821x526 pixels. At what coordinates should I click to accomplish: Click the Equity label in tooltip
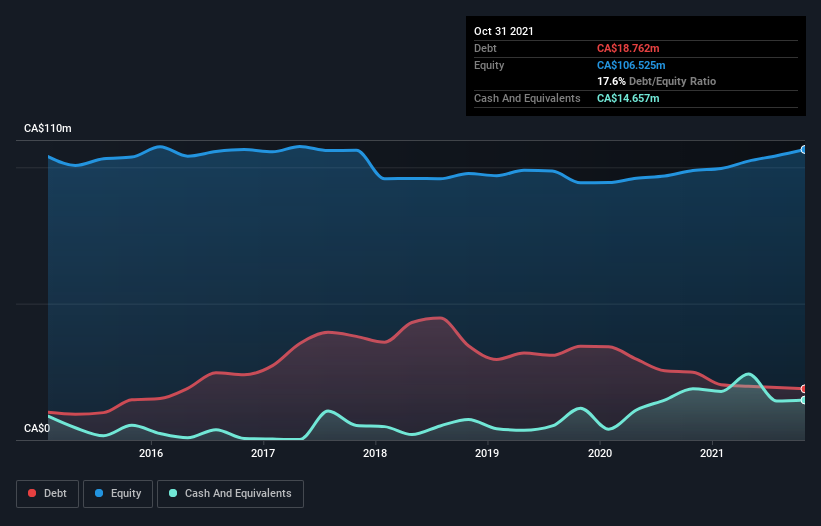(x=489, y=65)
